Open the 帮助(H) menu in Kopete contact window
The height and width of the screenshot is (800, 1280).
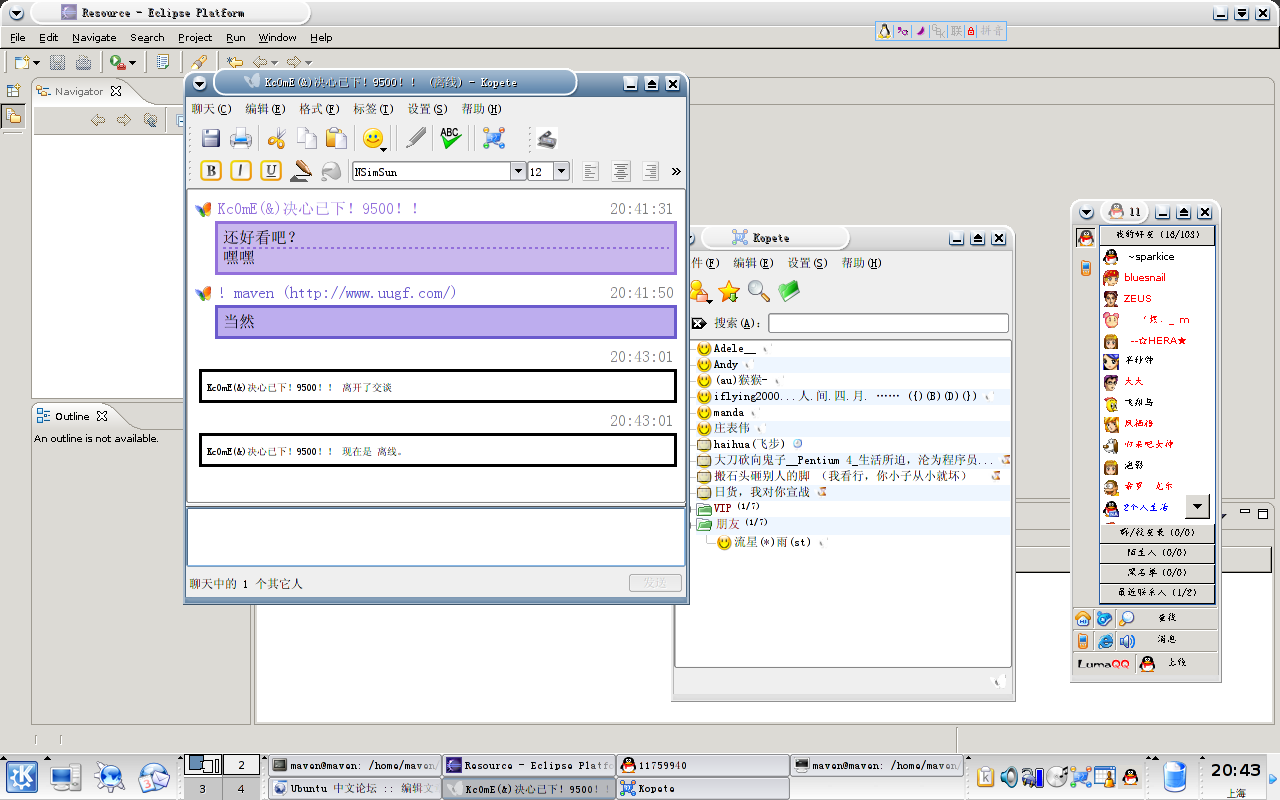[861, 263]
